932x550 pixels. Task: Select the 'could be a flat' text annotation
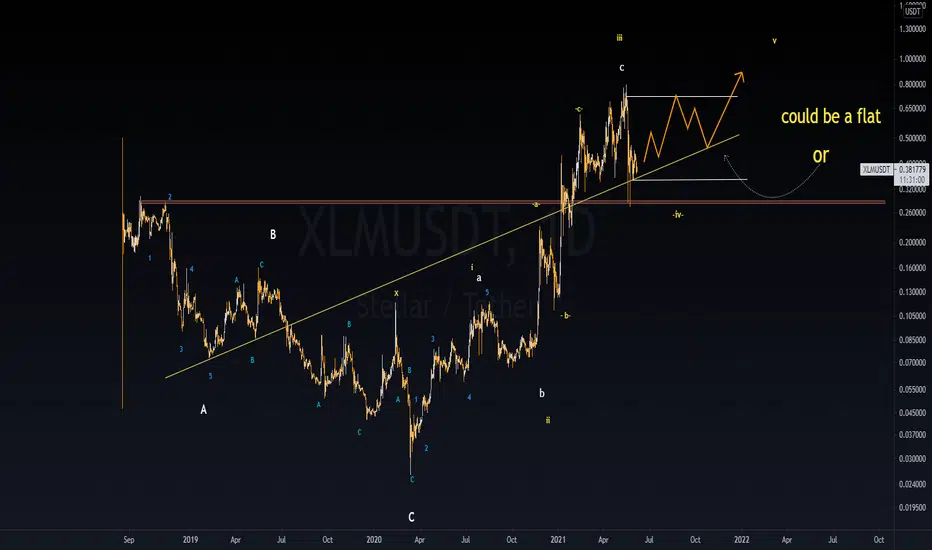click(830, 117)
